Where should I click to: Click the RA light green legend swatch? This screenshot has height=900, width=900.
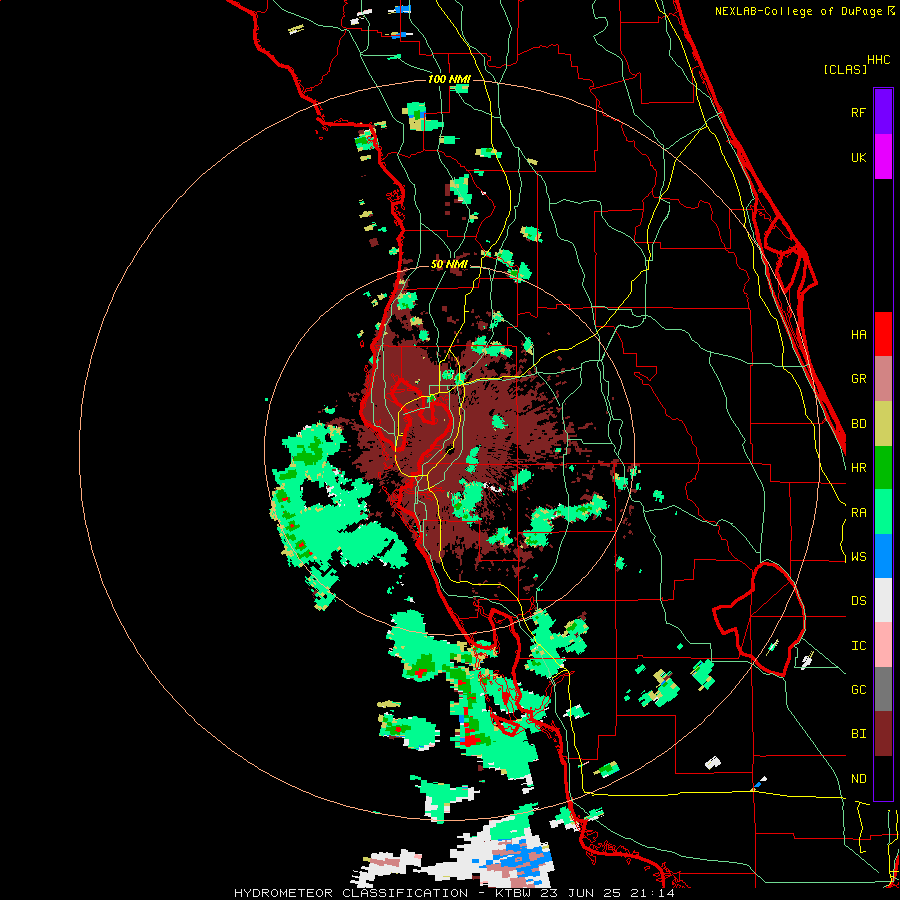tap(883, 512)
